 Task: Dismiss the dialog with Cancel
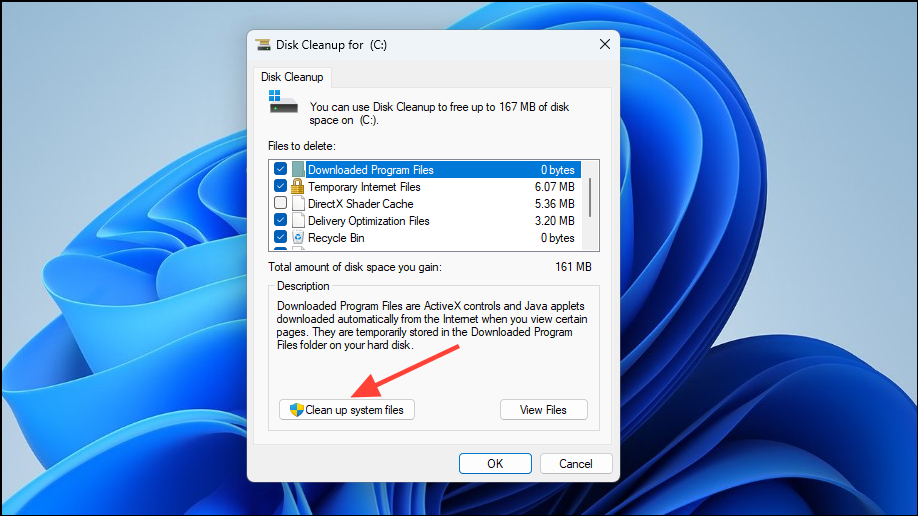(576, 463)
